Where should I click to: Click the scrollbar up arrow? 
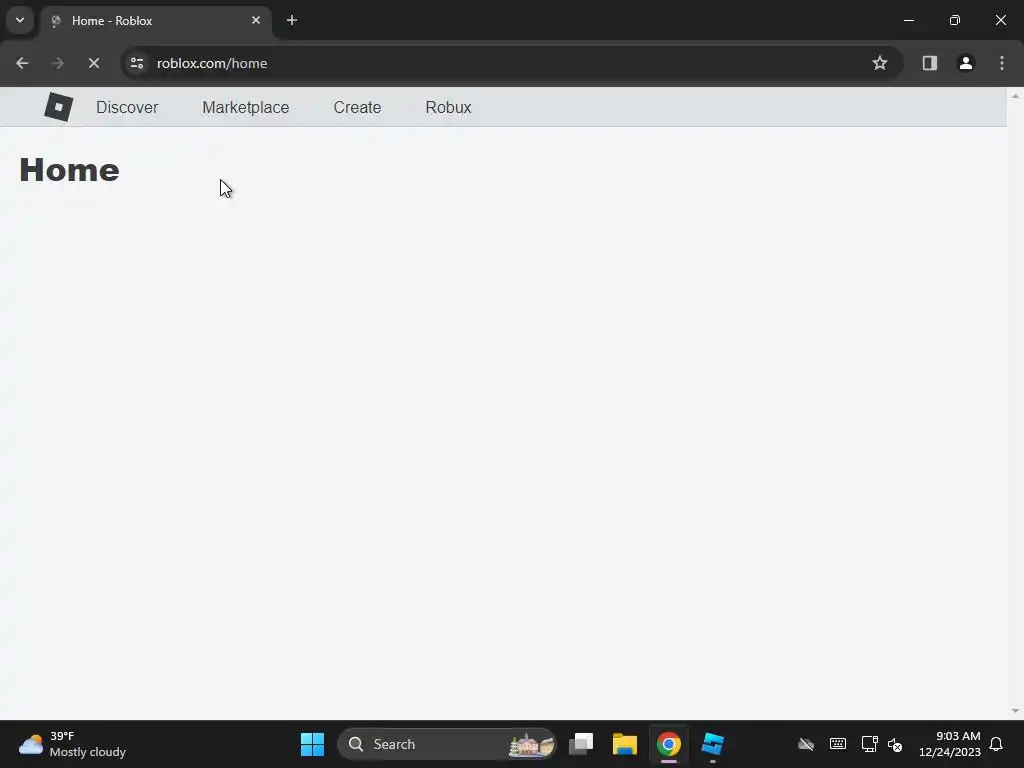pos(1016,96)
